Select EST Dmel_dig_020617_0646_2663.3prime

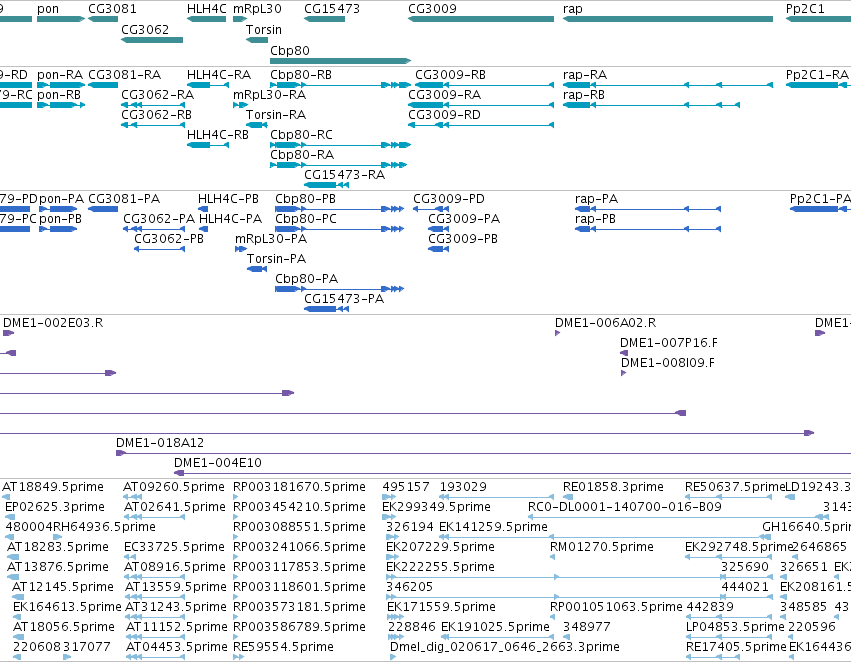click(505, 647)
